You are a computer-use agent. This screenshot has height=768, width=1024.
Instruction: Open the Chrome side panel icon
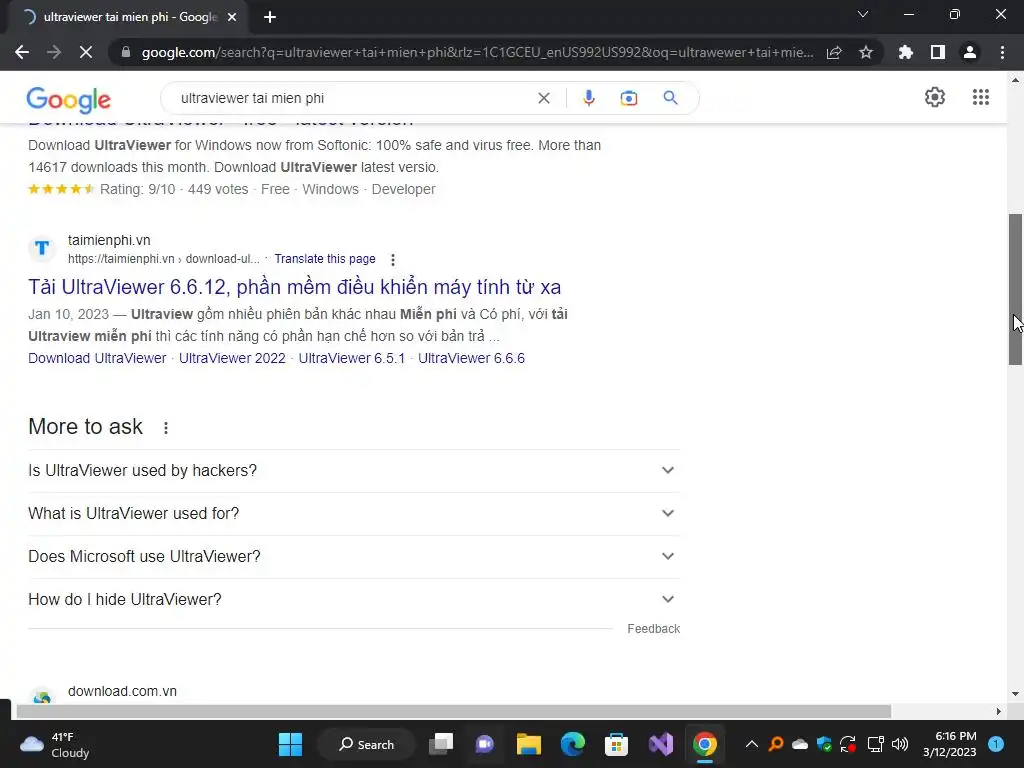tap(938, 52)
